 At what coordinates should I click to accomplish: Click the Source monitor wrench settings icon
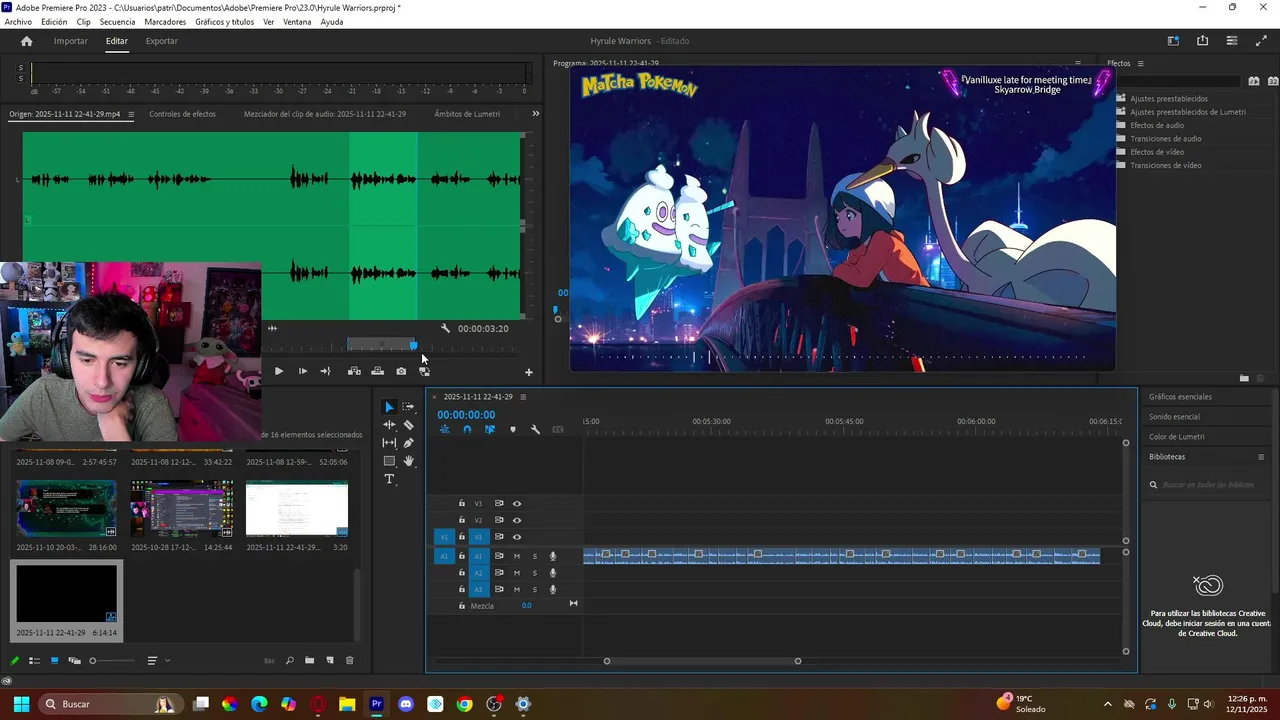click(x=445, y=328)
